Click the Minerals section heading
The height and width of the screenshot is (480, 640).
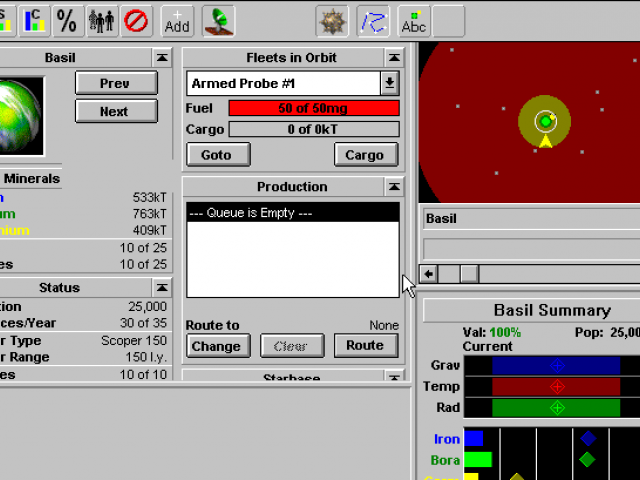[x=32, y=178]
